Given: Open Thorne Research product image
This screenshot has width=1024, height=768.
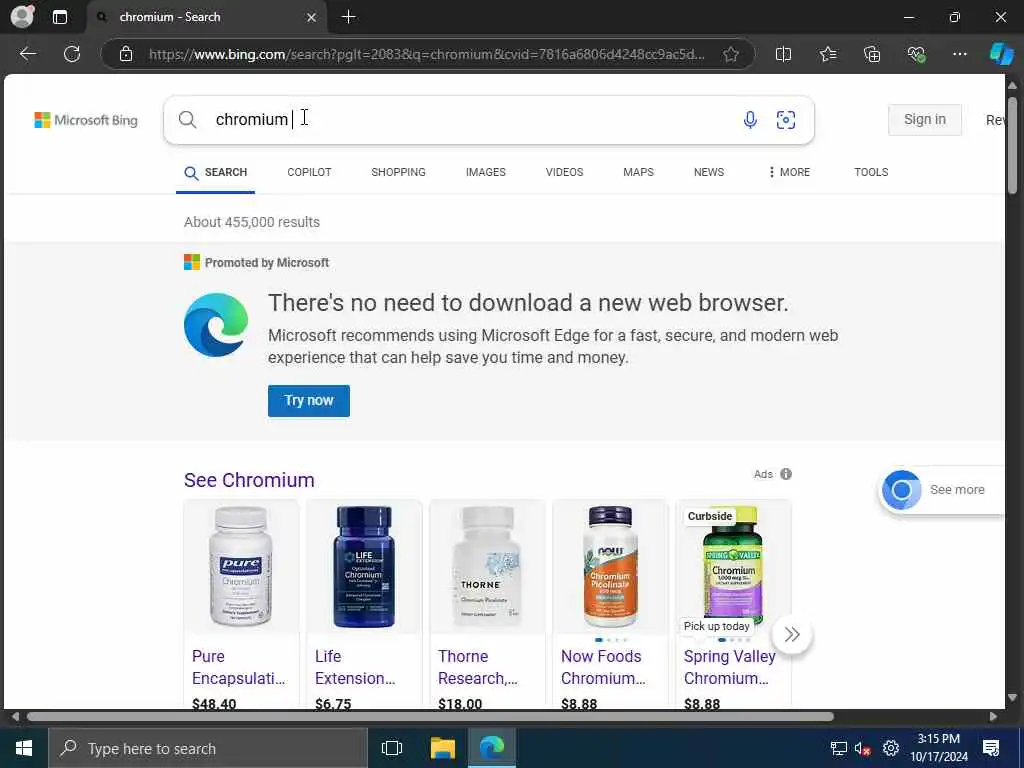Looking at the screenshot, I should (487, 566).
